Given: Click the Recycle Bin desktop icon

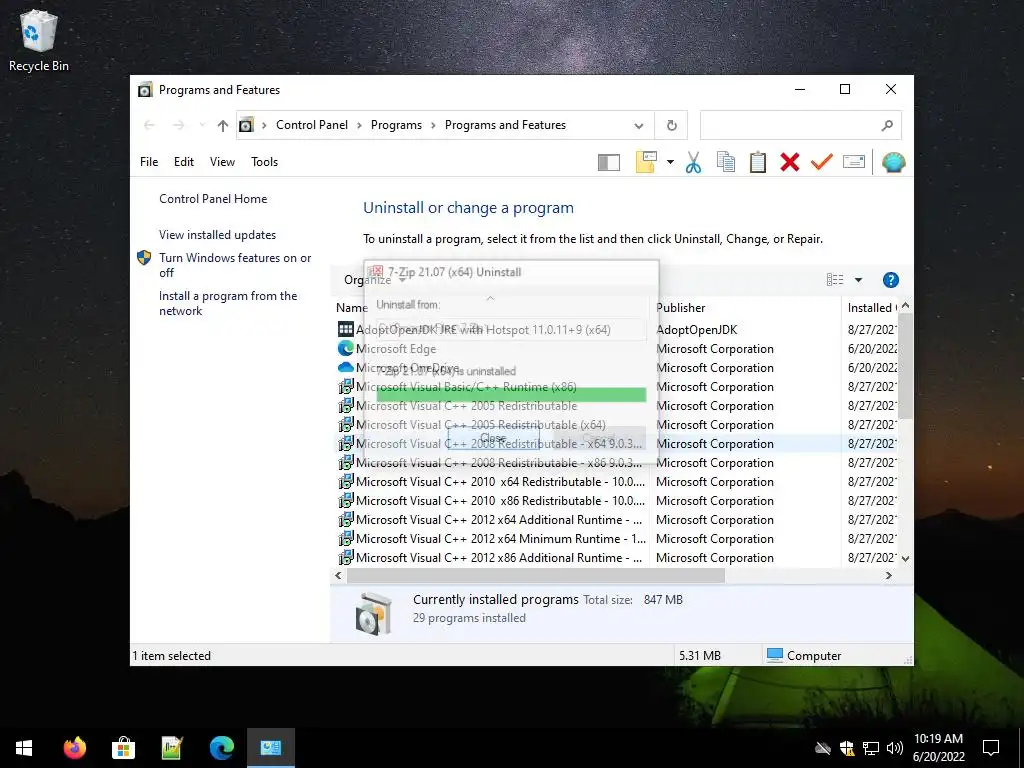Looking at the screenshot, I should tap(39, 41).
